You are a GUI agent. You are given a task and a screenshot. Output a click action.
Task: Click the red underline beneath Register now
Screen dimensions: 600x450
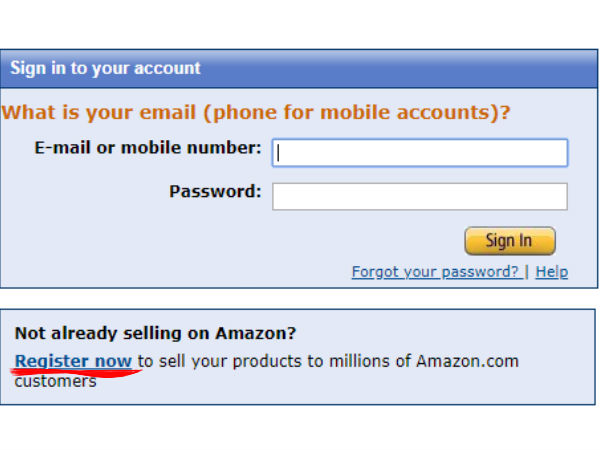pos(75,373)
